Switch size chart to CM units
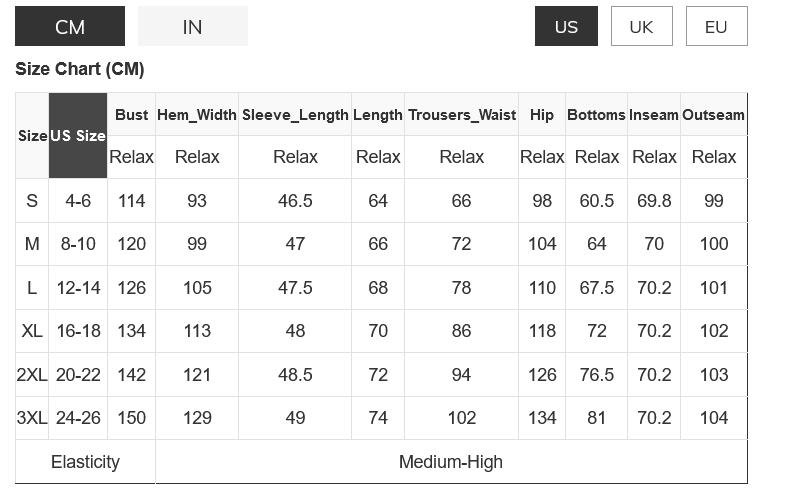The height and width of the screenshot is (493, 802). click(70, 26)
